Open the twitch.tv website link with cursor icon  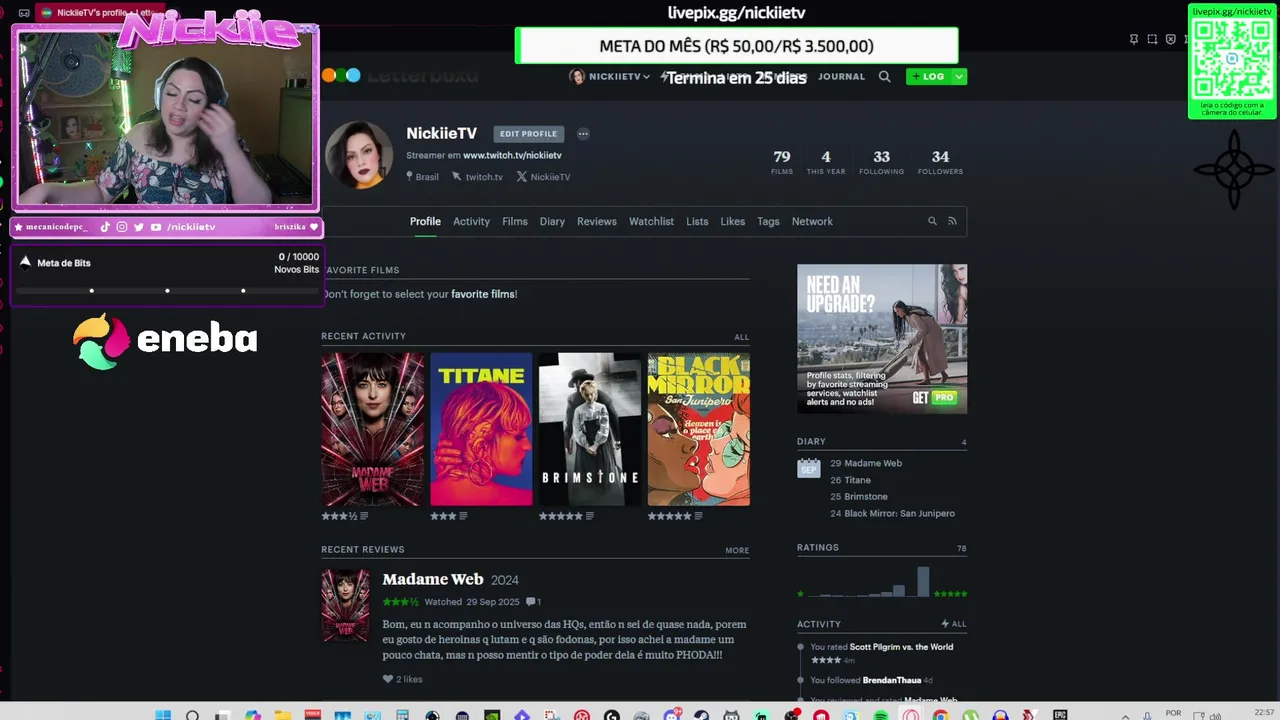point(478,177)
